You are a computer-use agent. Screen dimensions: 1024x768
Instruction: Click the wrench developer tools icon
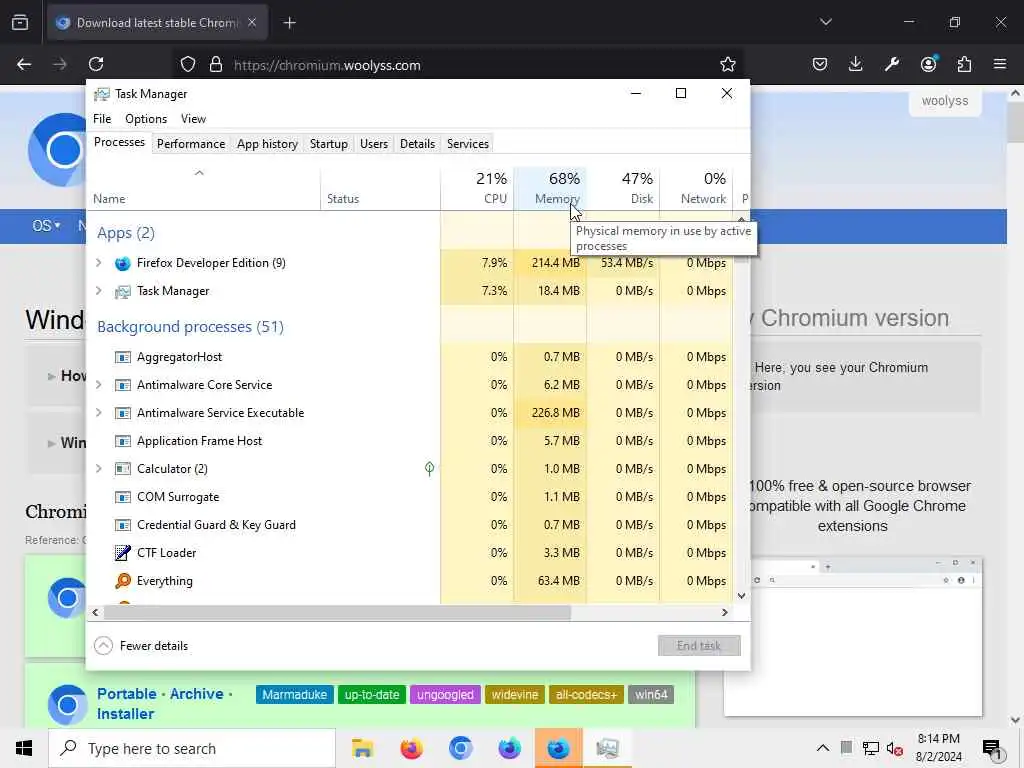892,64
